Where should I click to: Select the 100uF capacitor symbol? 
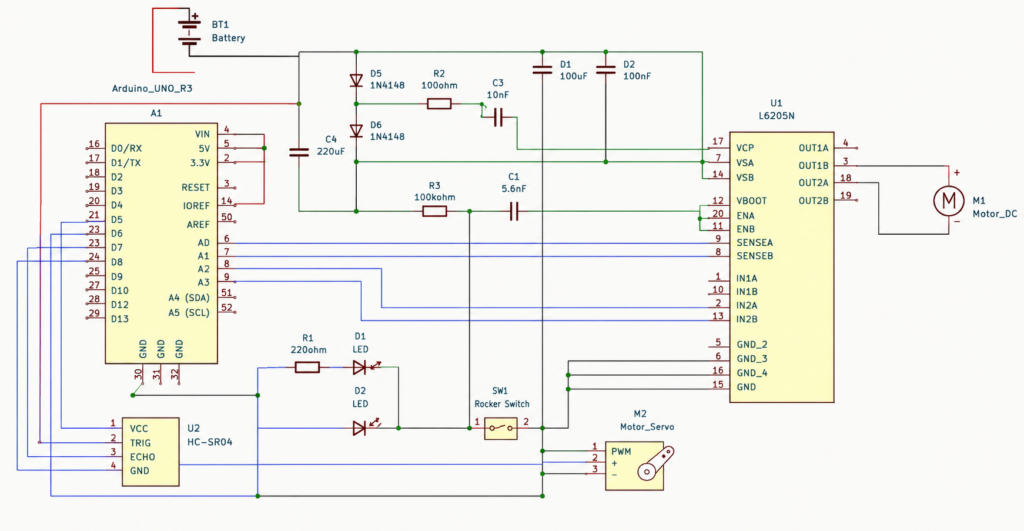pyautogui.click(x=542, y=69)
